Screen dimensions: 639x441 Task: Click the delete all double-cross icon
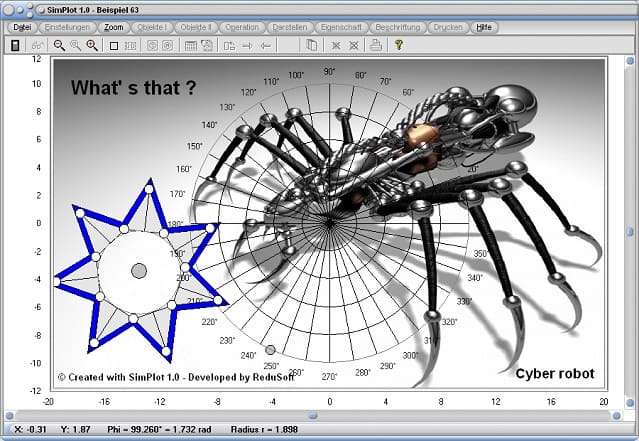354,46
